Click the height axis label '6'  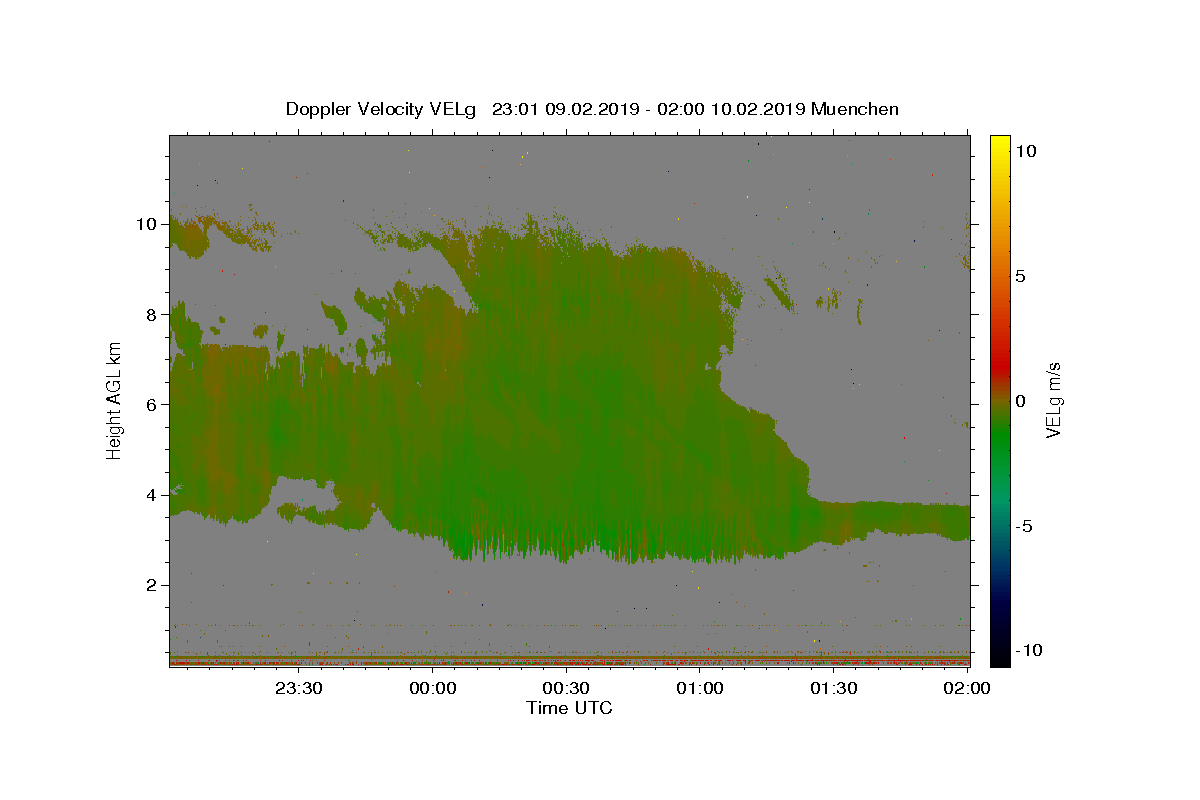152,404
